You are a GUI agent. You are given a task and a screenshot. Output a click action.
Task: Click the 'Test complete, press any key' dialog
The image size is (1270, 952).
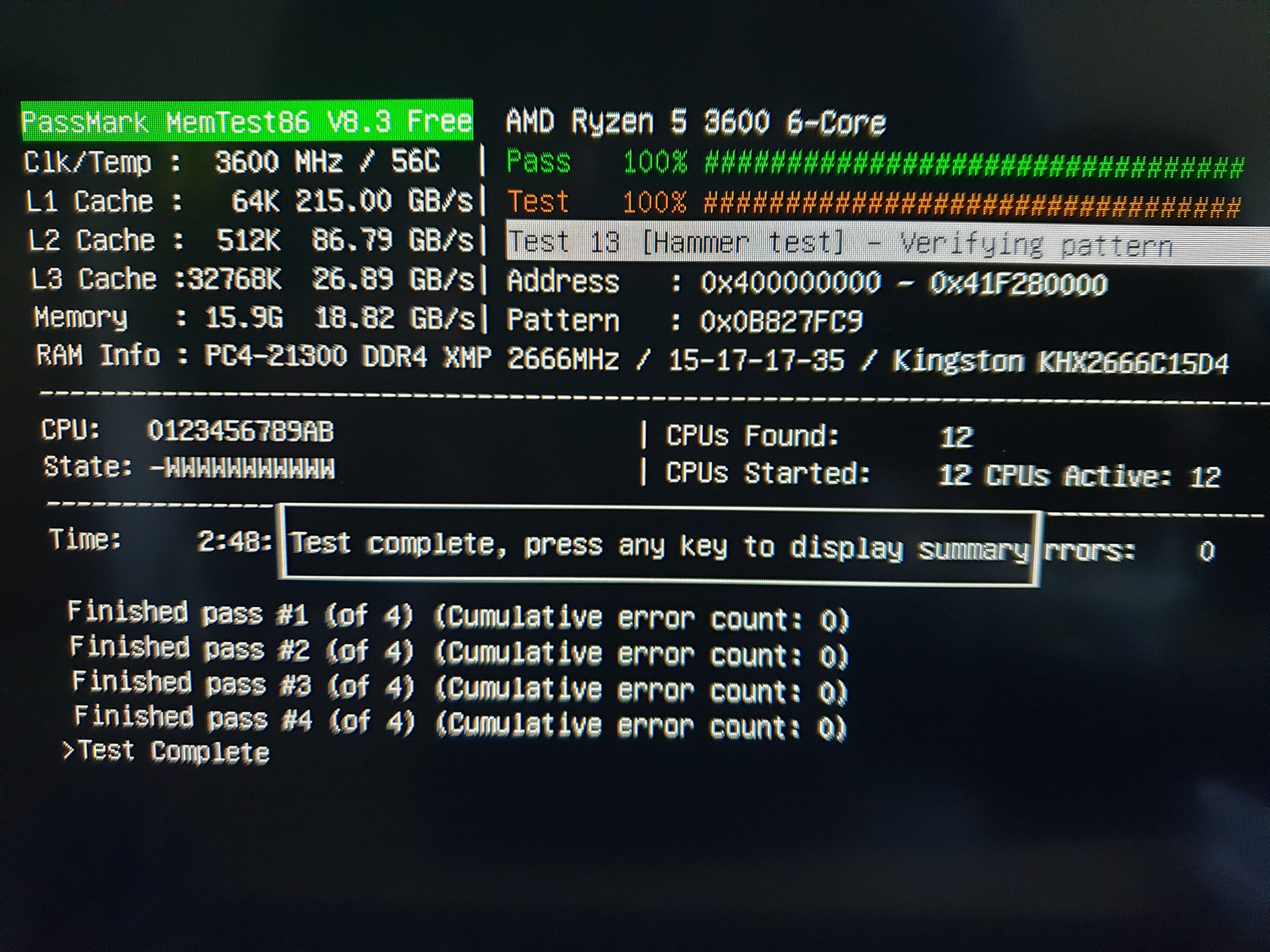click(659, 546)
